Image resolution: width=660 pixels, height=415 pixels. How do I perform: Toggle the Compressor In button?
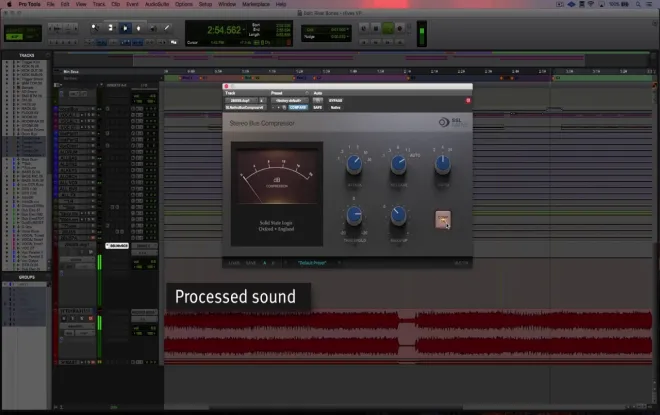tap(443, 219)
